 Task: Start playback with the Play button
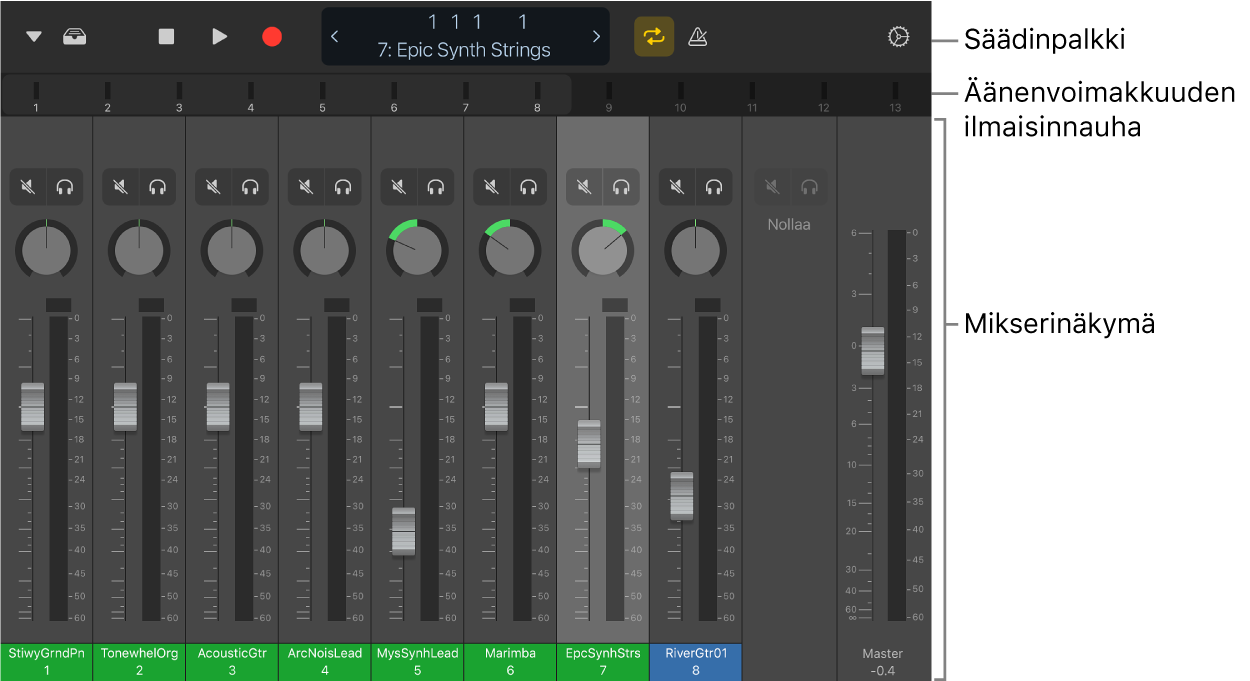pyautogui.click(x=219, y=37)
